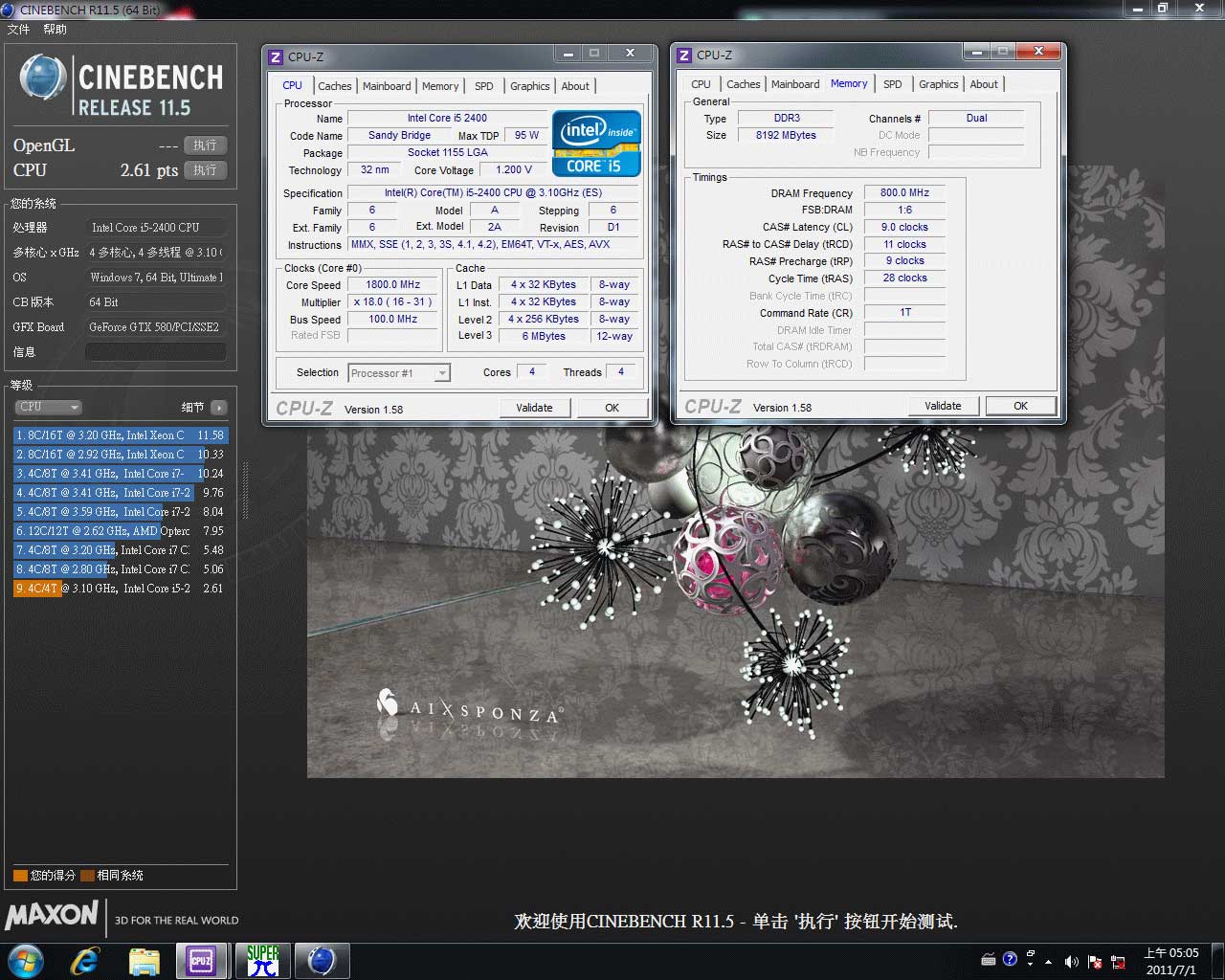
Task: Switch to CPU-Z via its taskbar icon
Action: [201, 960]
